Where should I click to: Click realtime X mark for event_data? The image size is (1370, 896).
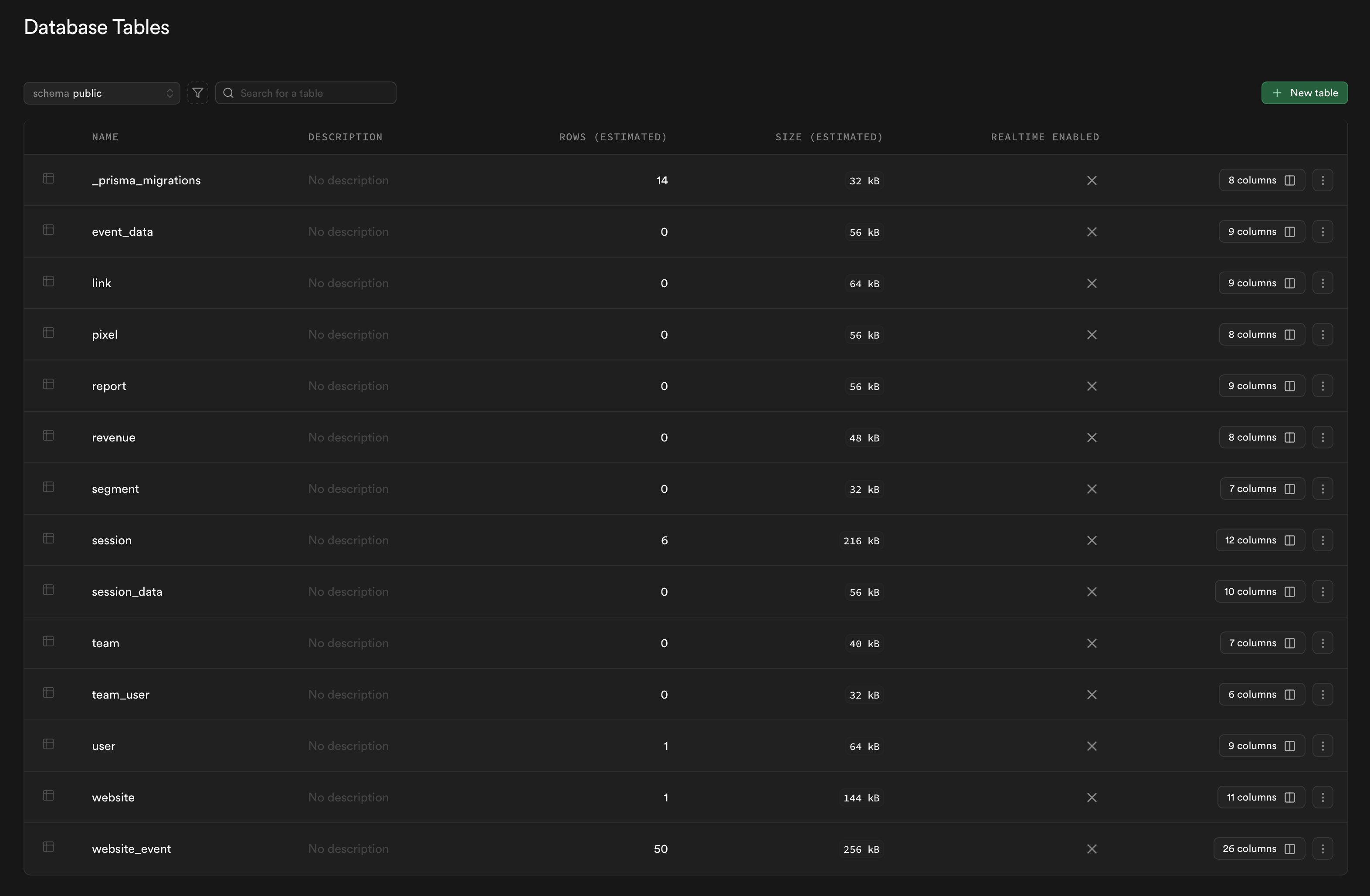(x=1092, y=232)
